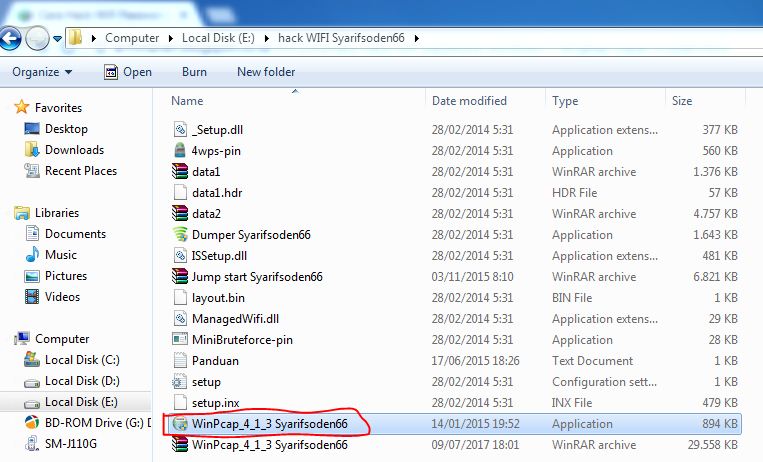The height and width of the screenshot is (462, 763).
Task: Sort files by the Size column header
Action: coord(682,101)
